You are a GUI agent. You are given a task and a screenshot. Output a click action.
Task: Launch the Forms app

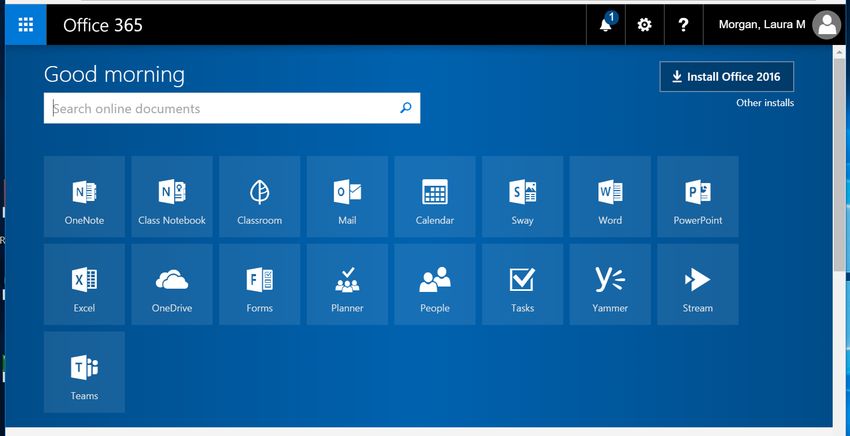point(260,284)
